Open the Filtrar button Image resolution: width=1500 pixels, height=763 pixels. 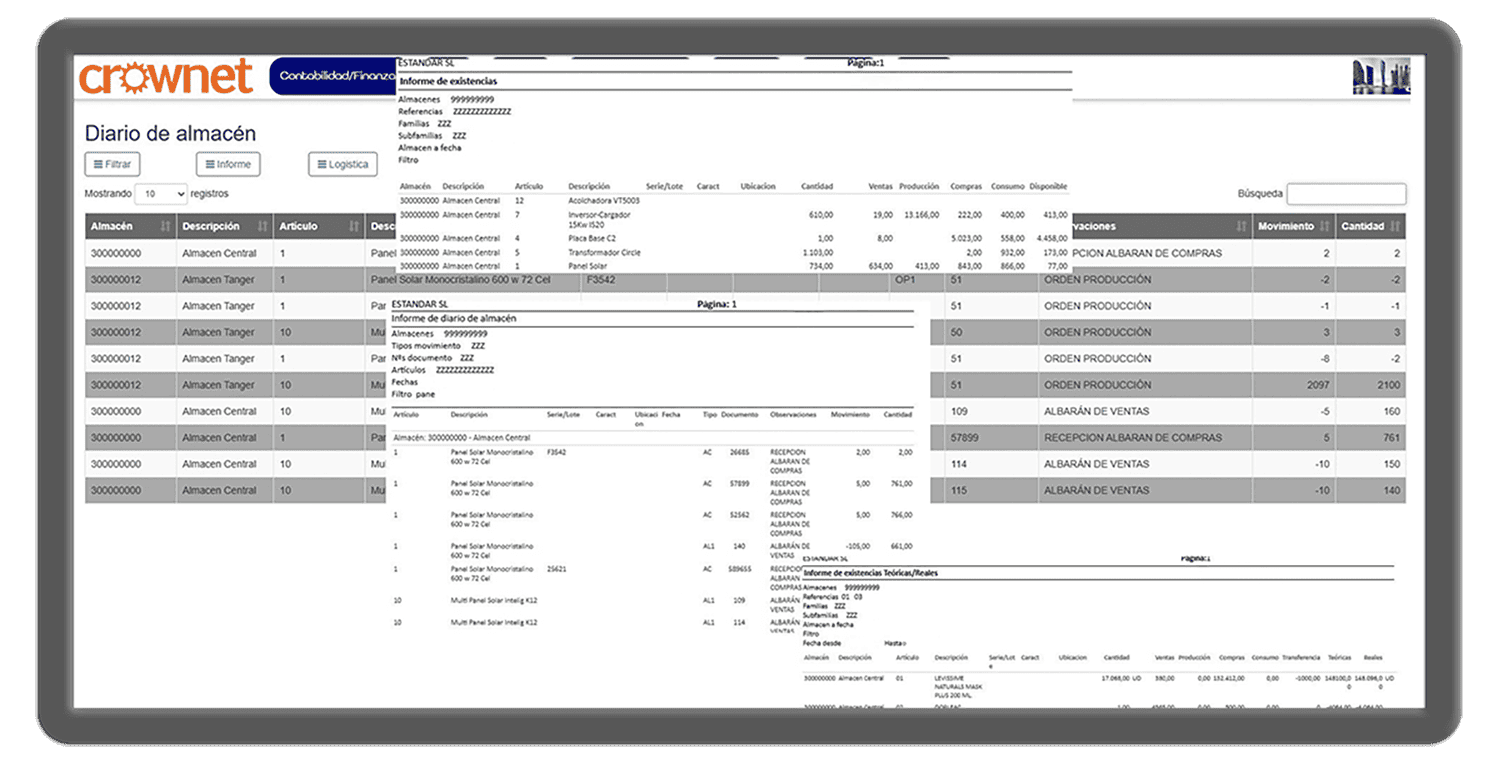click(112, 164)
